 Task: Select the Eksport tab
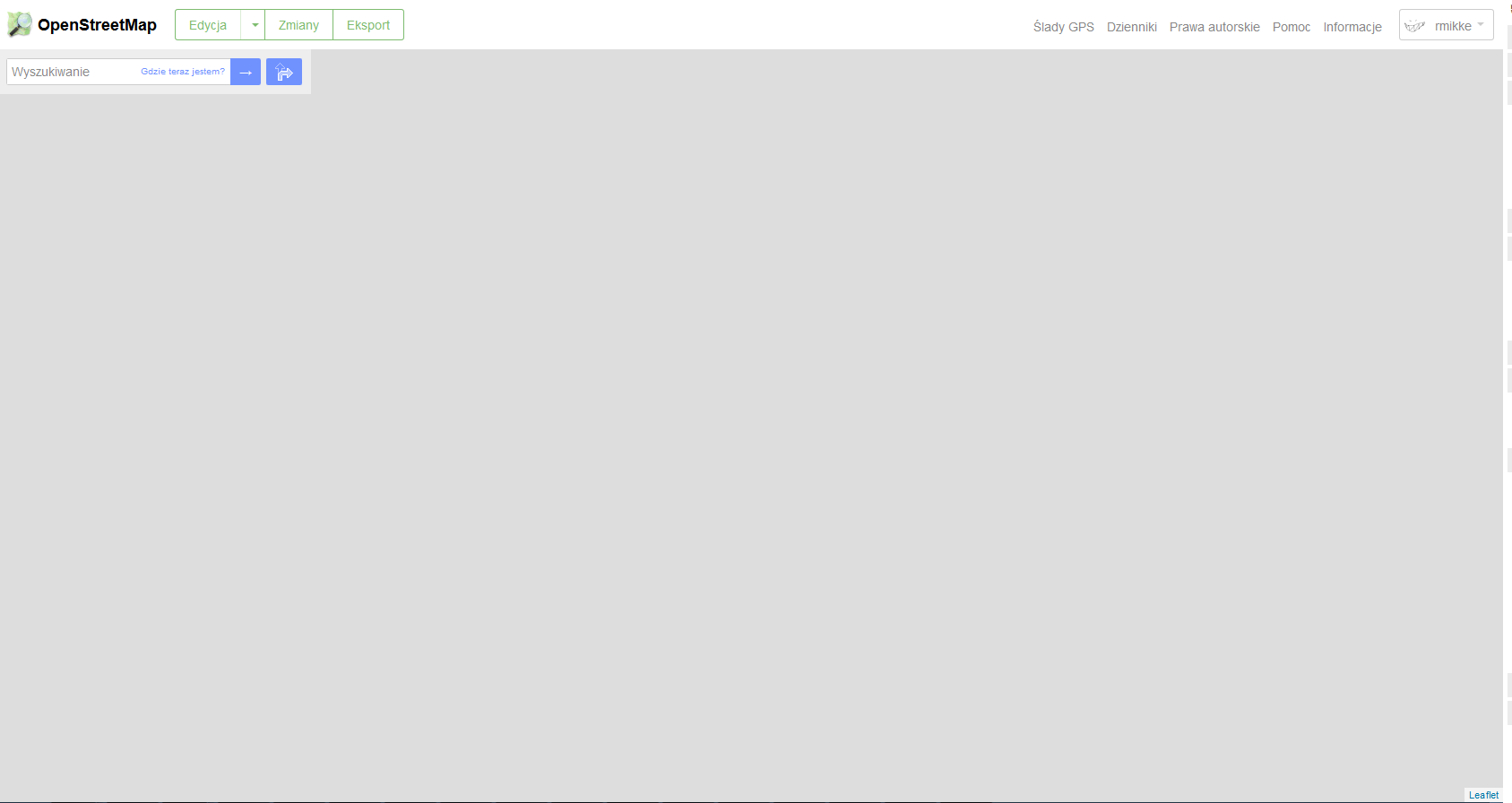tap(368, 25)
